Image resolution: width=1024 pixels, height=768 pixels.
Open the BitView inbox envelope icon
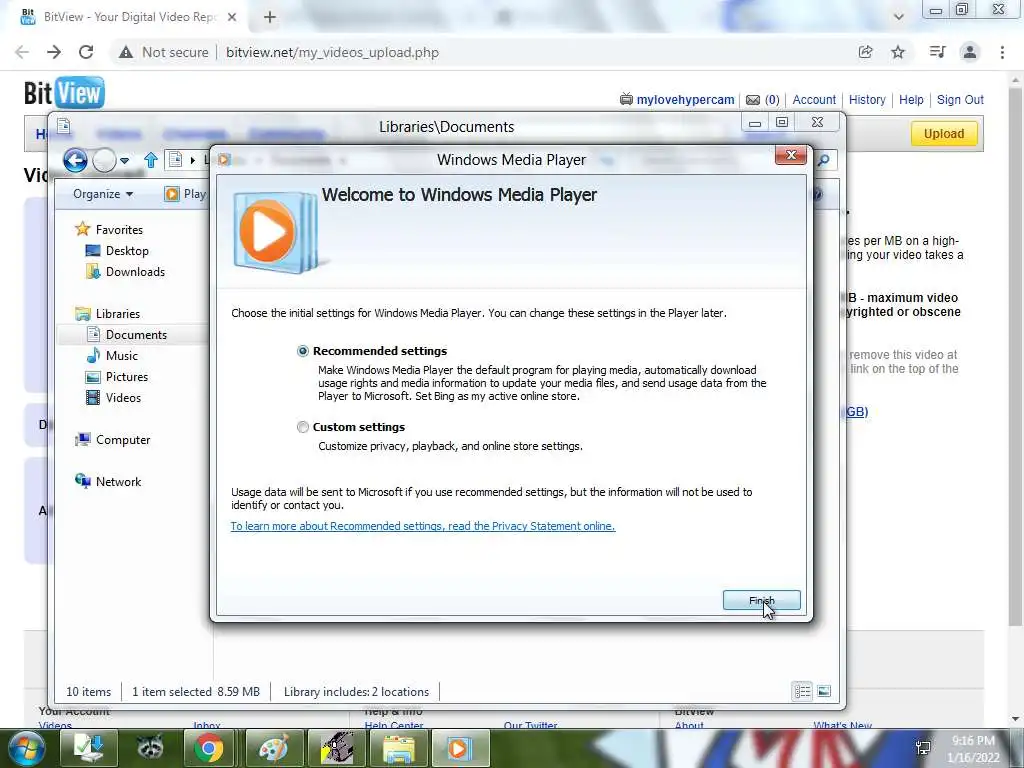click(753, 100)
